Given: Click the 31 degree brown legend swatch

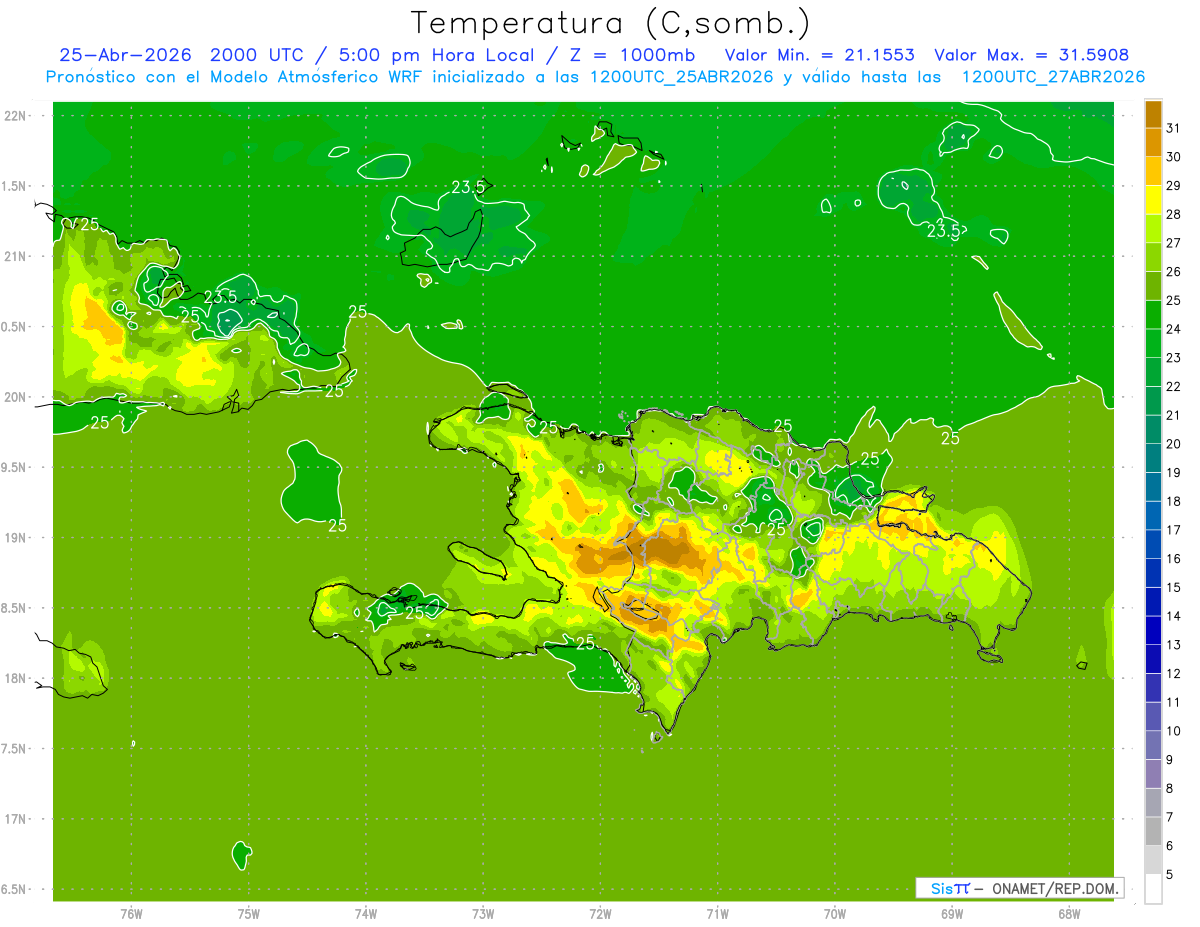Looking at the screenshot, I should tap(1153, 114).
